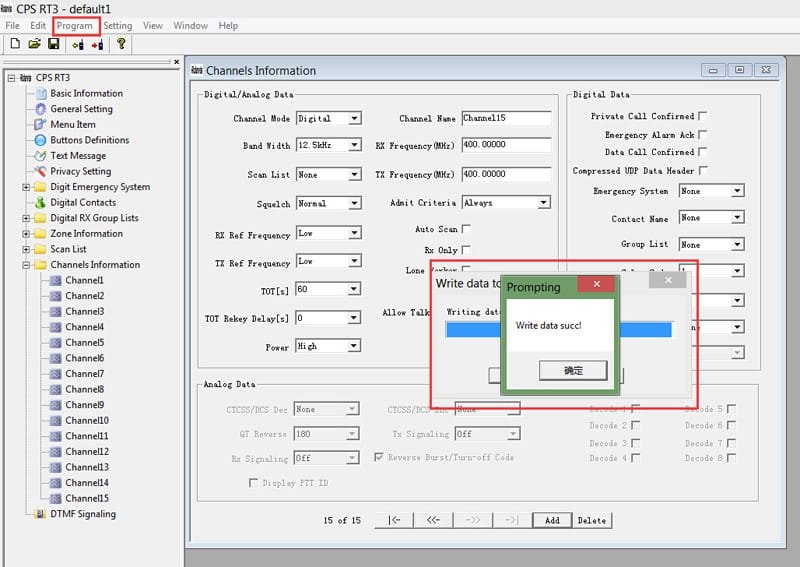Toggle Private Call Confirmed checkbox
800x567 pixels.
point(703,116)
